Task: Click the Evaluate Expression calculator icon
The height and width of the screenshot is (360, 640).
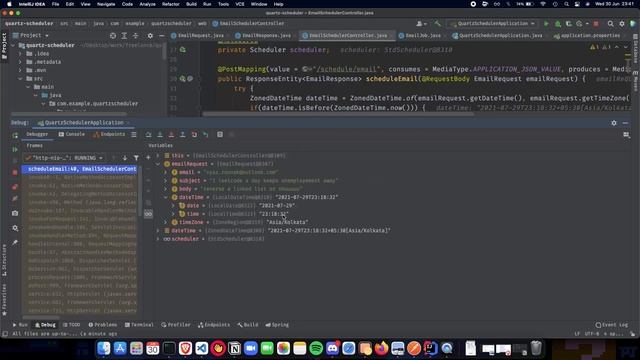Action: tap(220, 135)
